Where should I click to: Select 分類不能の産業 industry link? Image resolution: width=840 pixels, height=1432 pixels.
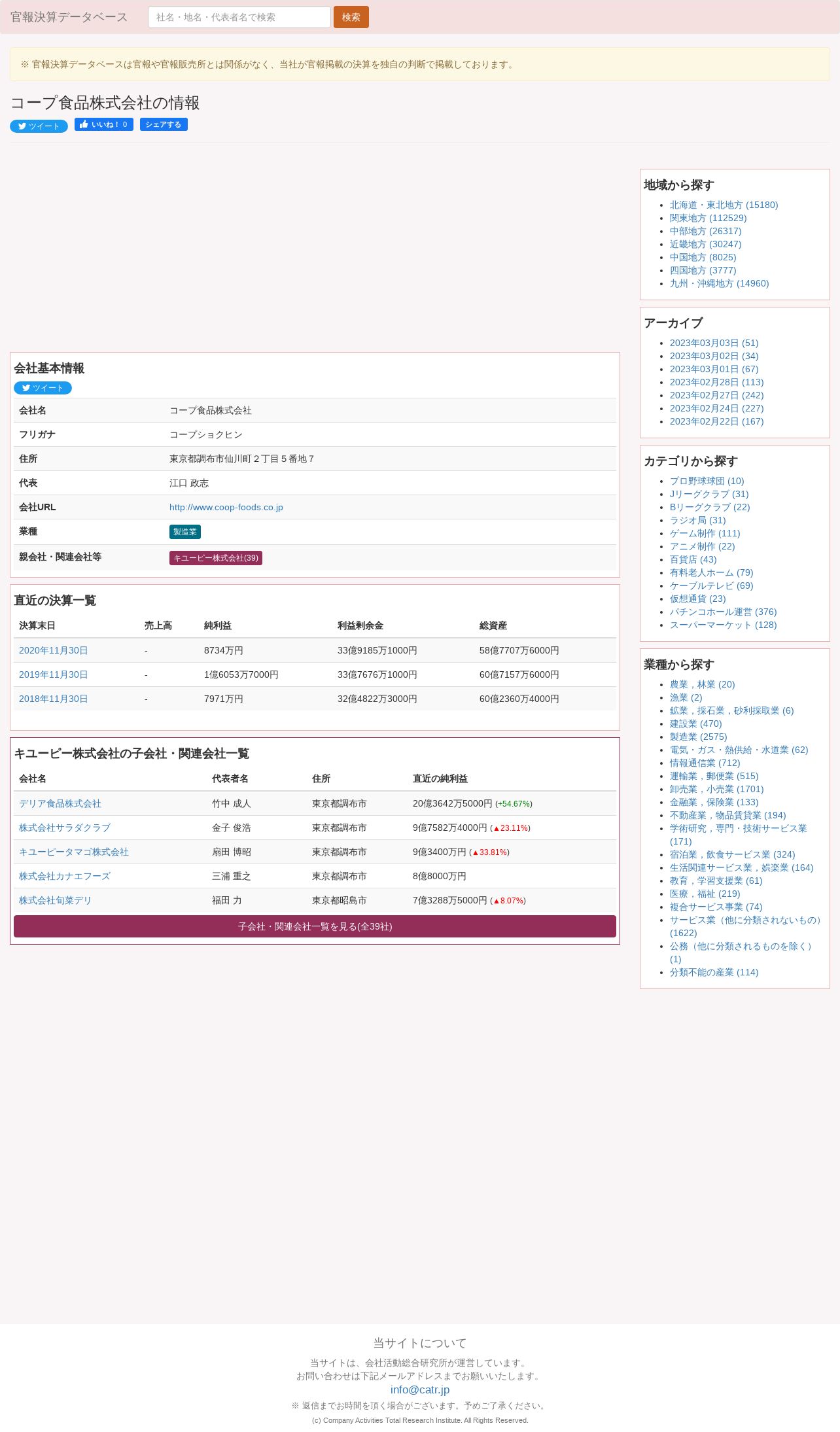click(714, 972)
